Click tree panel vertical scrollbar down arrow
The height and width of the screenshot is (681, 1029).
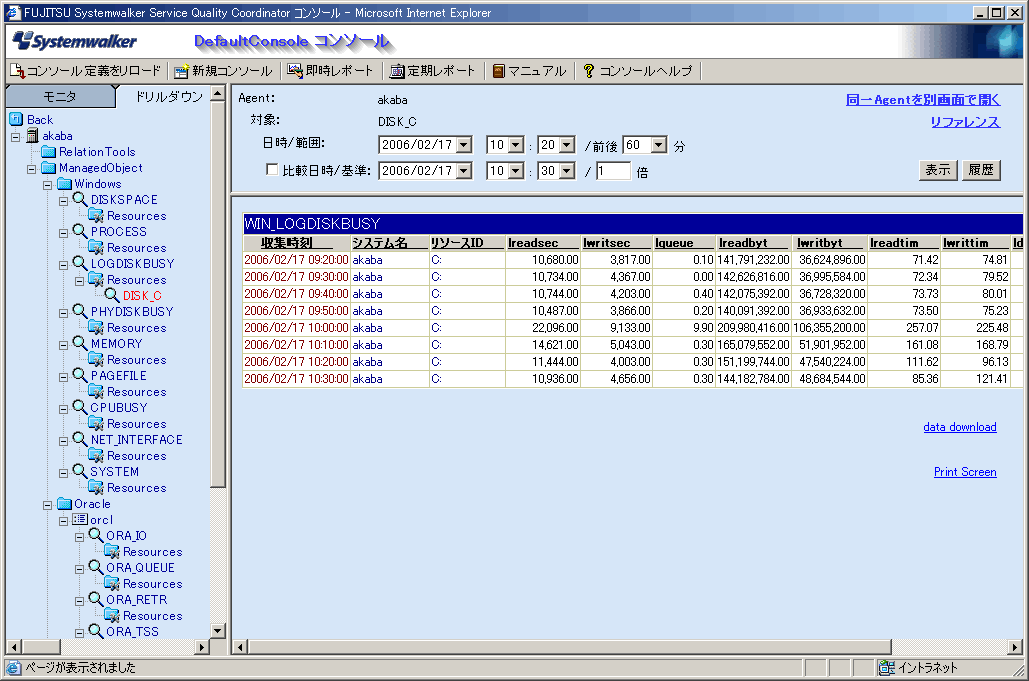point(218,630)
